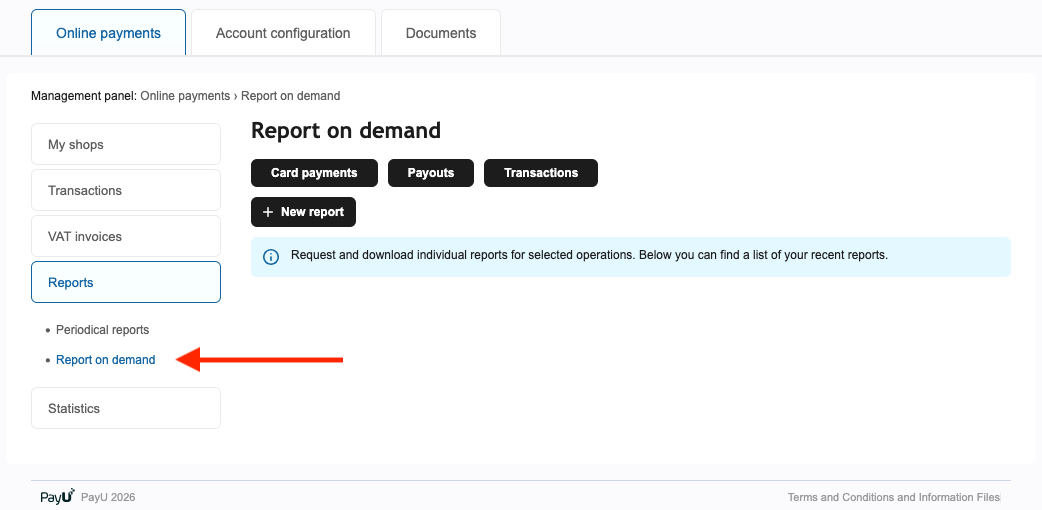Open Terms and Conditions and Information Files
This screenshot has height=510, width=1042.
pos(893,497)
